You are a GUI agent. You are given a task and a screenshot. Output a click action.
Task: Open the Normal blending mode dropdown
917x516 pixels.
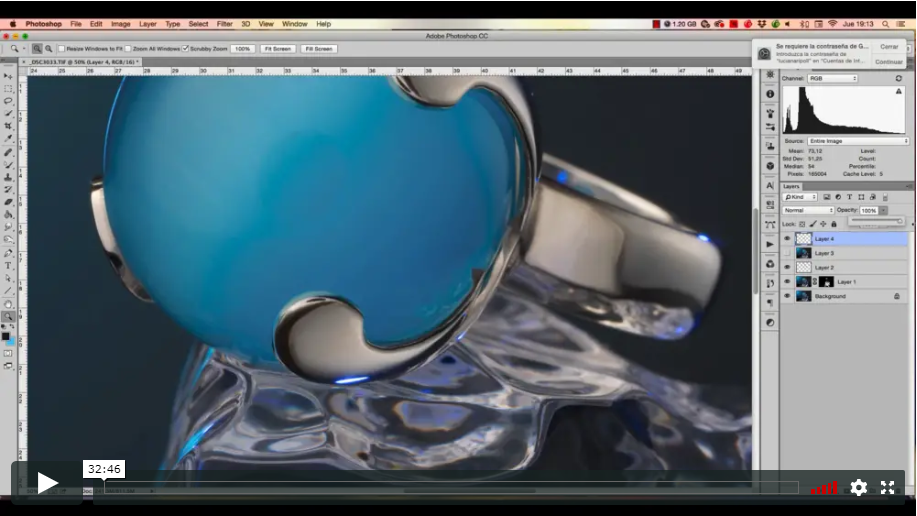808,211
